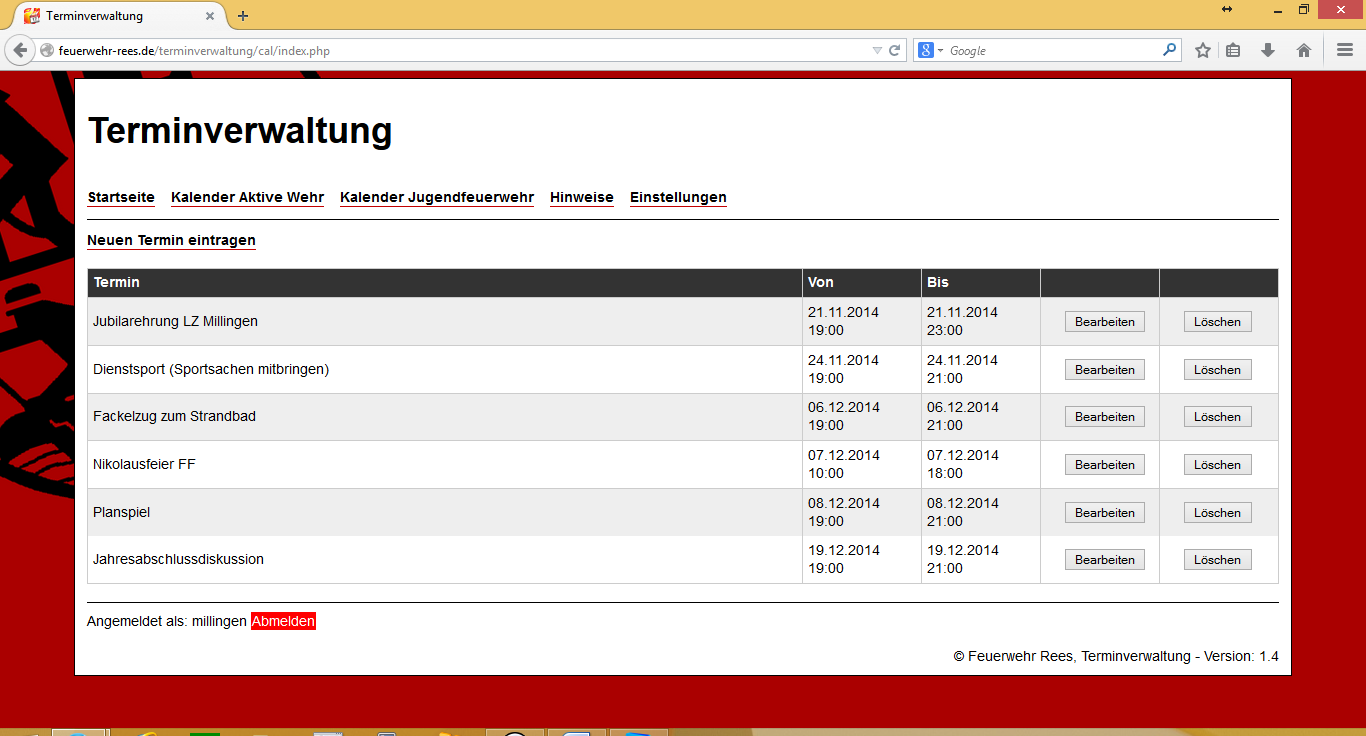Viewport: 1366px width, 736px height.
Task: Reload the current page
Action: pyautogui.click(x=895, y=50)
